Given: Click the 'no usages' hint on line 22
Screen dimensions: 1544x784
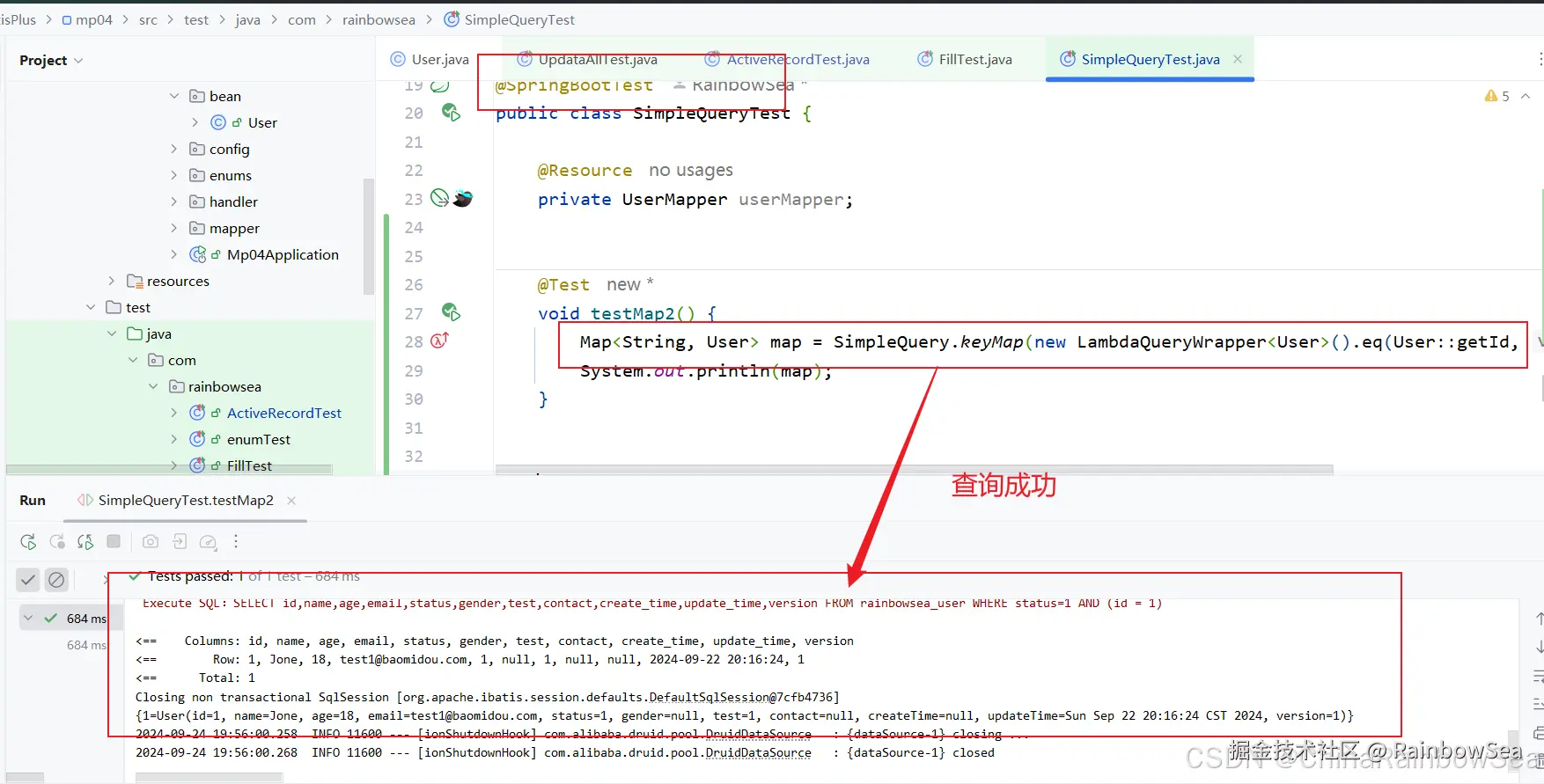Looking at the screenshot, I should [691, 170].
